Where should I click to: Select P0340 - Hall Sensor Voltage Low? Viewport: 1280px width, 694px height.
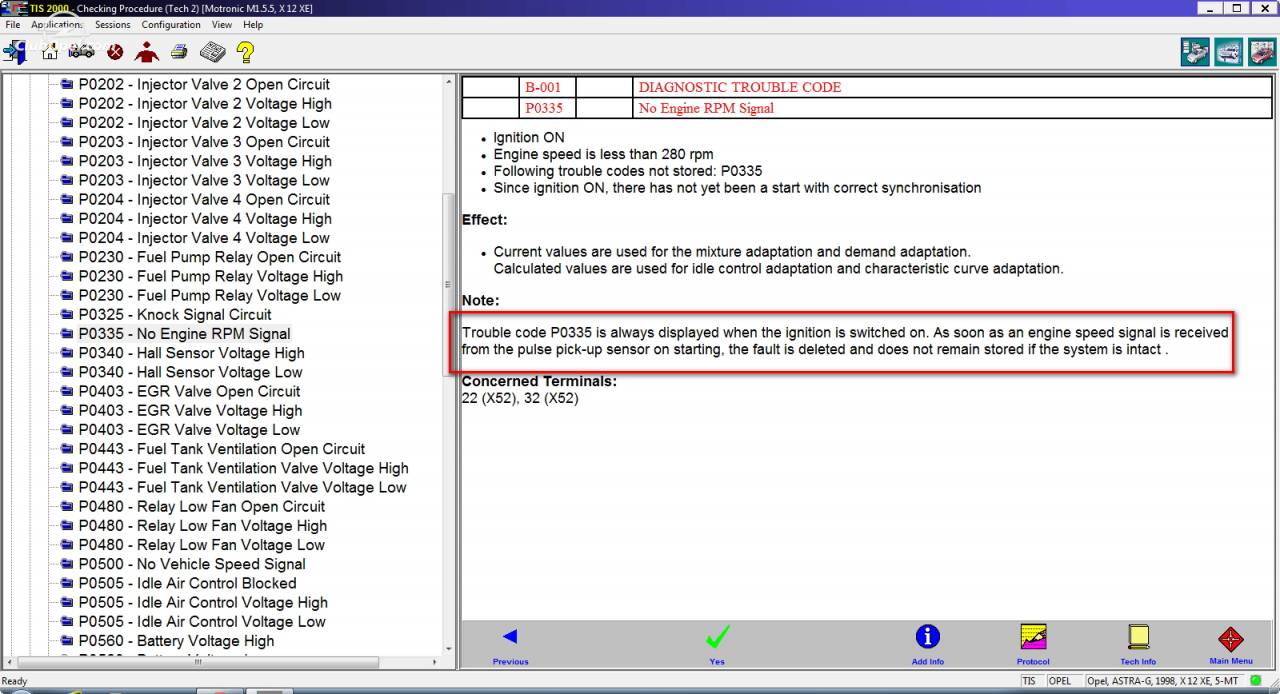(191, 372)
